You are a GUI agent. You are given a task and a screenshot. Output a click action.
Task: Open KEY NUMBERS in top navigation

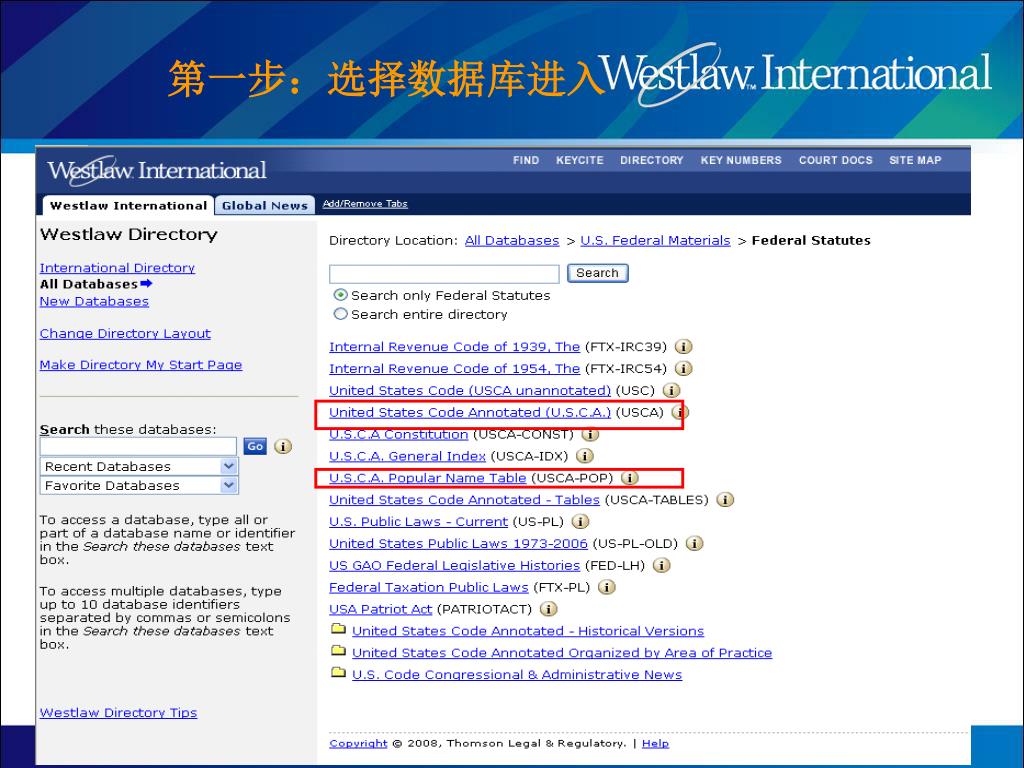click(741, 160)
